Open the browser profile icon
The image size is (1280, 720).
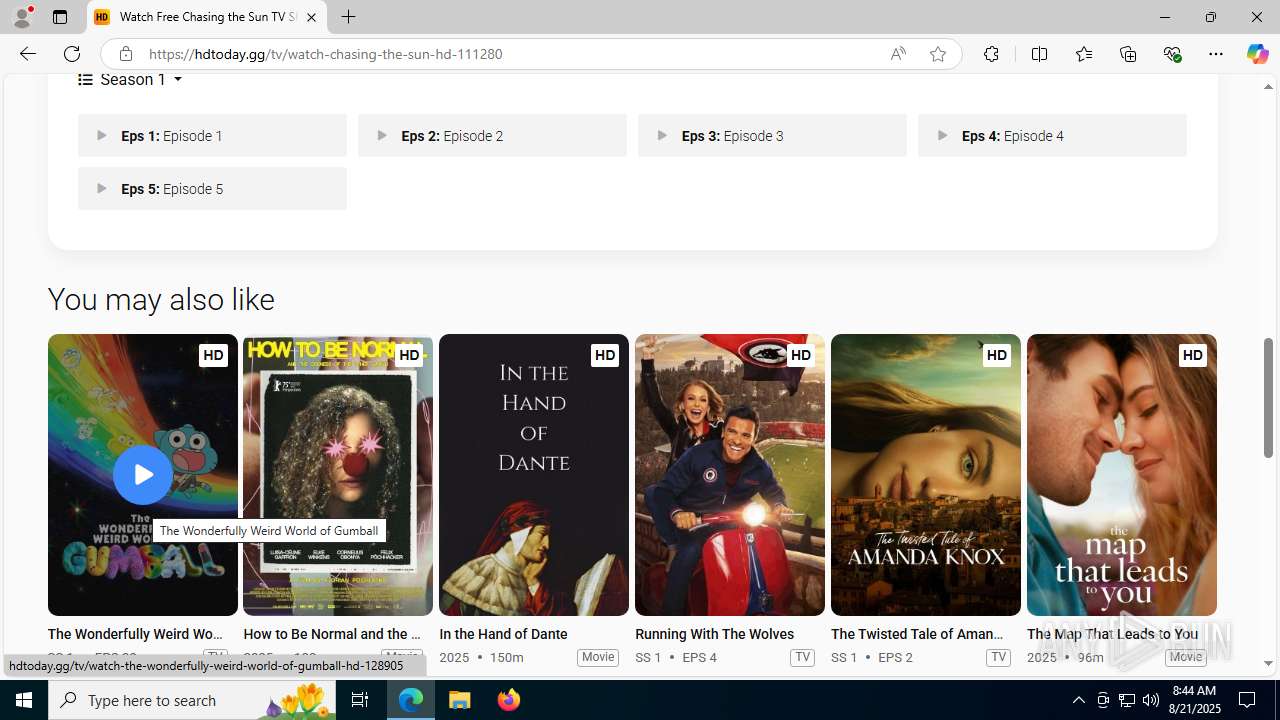(22, 17)
